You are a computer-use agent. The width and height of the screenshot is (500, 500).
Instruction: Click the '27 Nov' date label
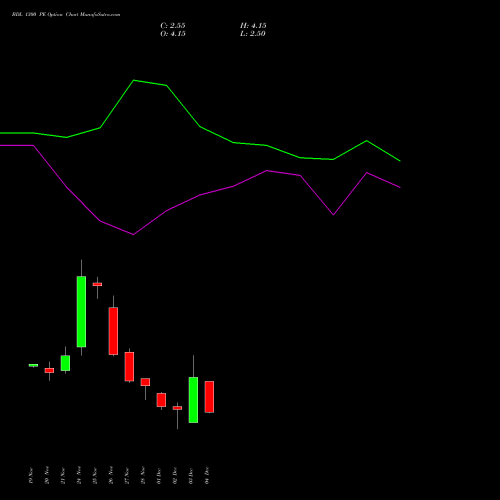pyautogui.click(x=127, y=475)
